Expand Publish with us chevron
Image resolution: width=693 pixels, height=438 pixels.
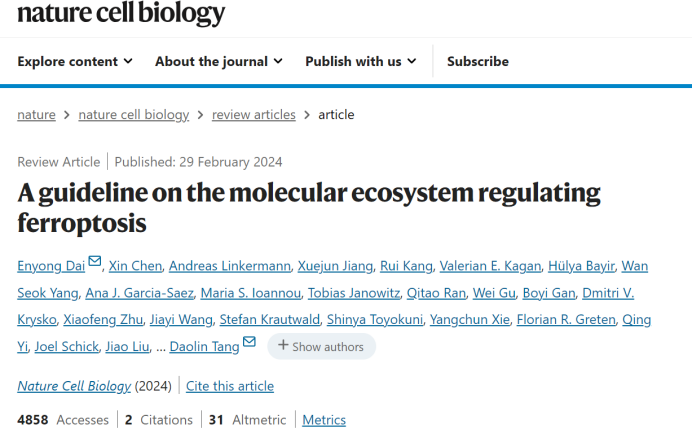coord(411,61)
